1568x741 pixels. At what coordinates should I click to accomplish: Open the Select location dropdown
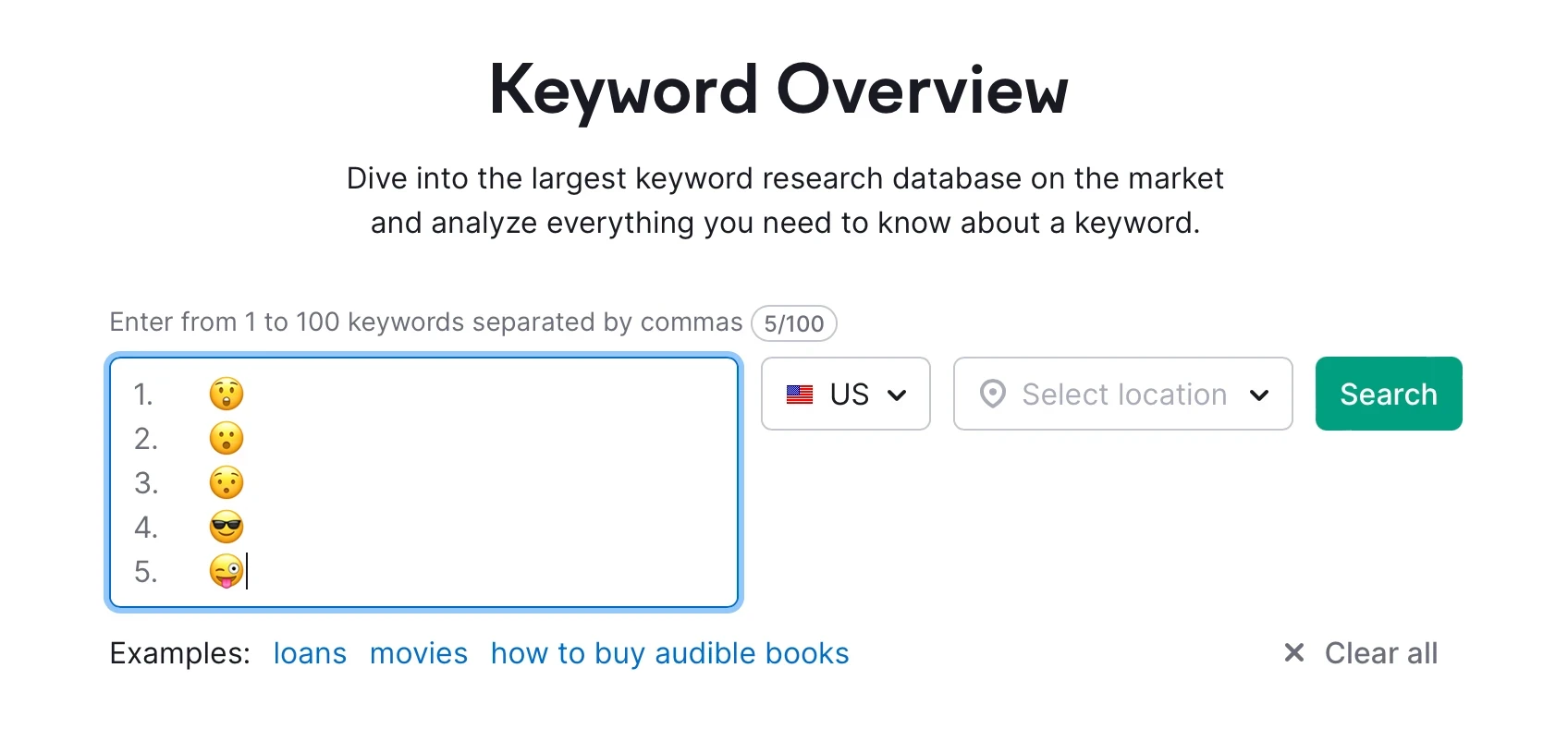[1122, 395]
